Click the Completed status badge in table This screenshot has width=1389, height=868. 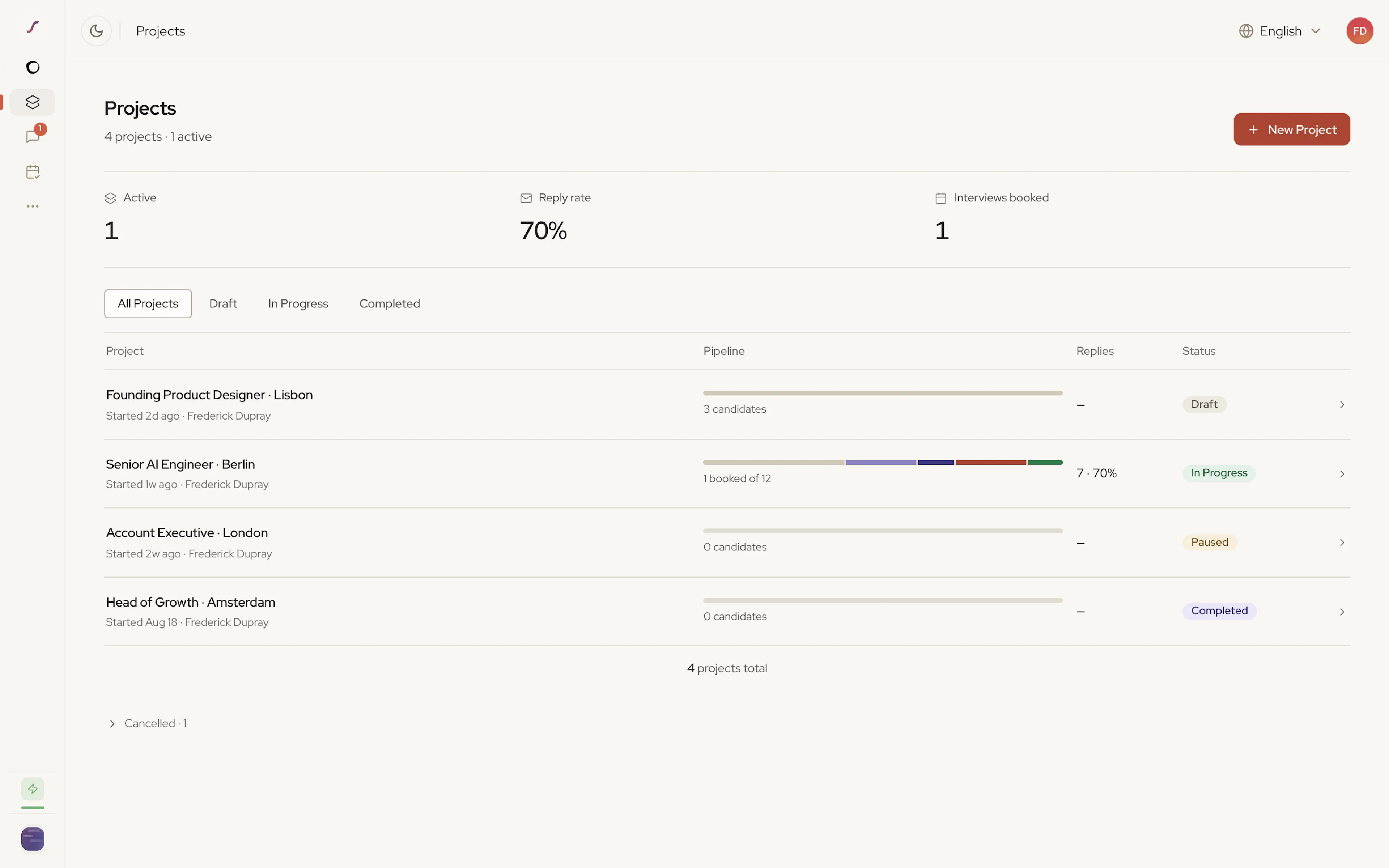tap(1219, 611)
